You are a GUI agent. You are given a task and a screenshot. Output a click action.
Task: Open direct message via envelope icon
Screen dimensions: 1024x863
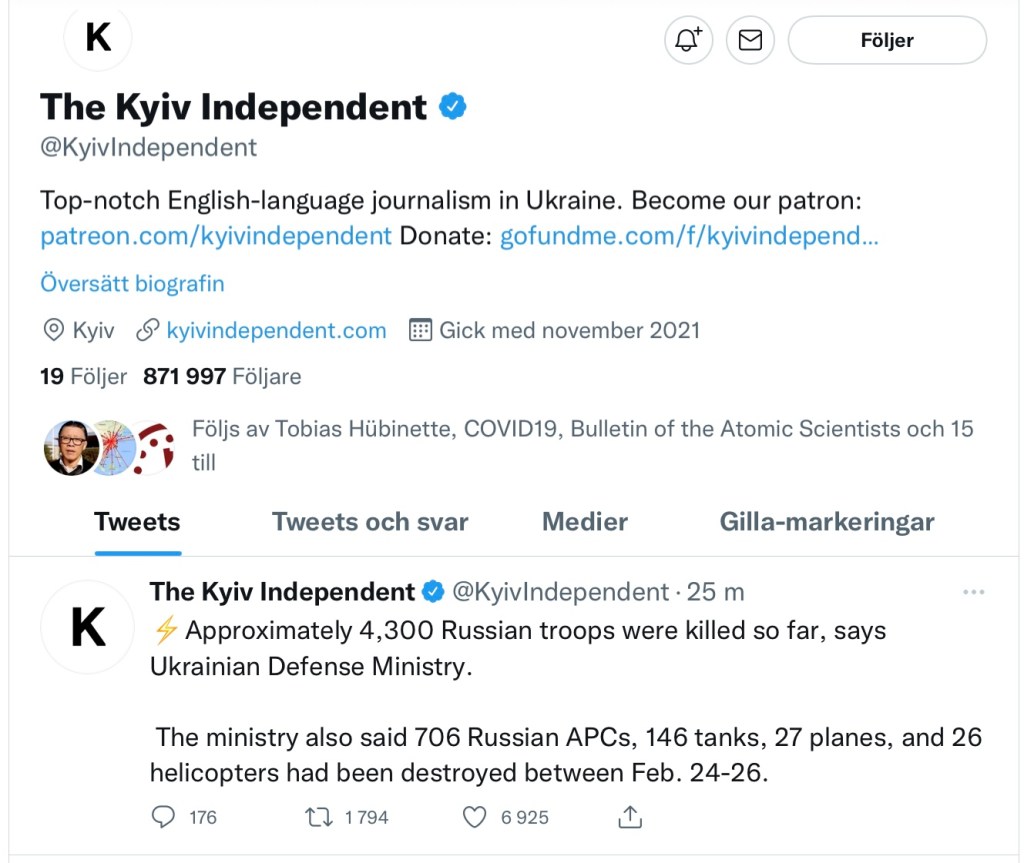point(750,41)
